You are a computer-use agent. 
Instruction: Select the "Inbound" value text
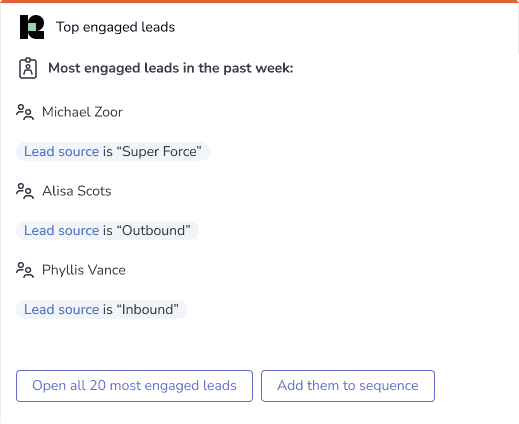click(147, 310)
